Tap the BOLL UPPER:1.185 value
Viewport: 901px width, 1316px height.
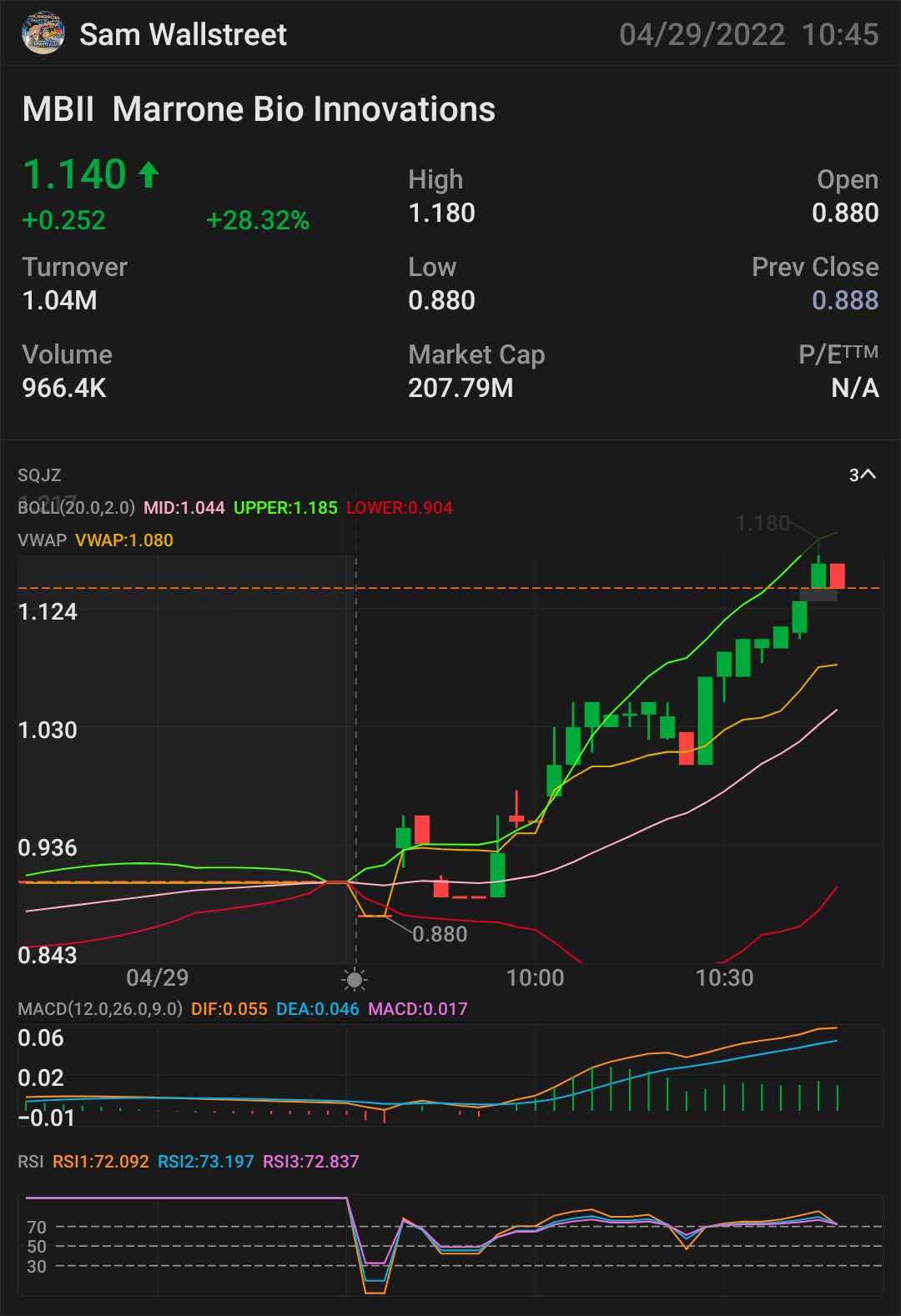(285, 508)
